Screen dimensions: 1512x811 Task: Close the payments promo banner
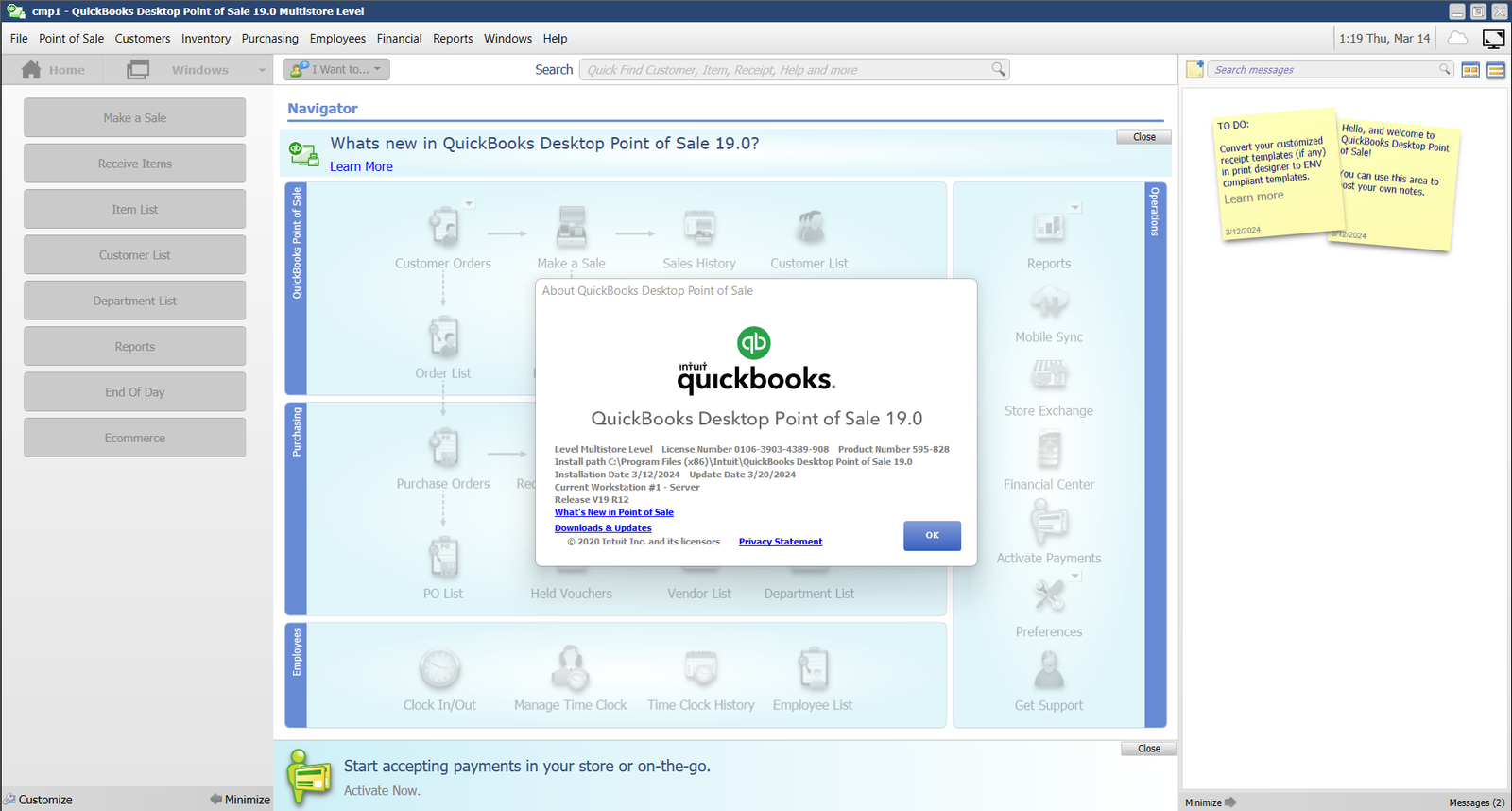pyautogui.click(x=1149, y=749)
